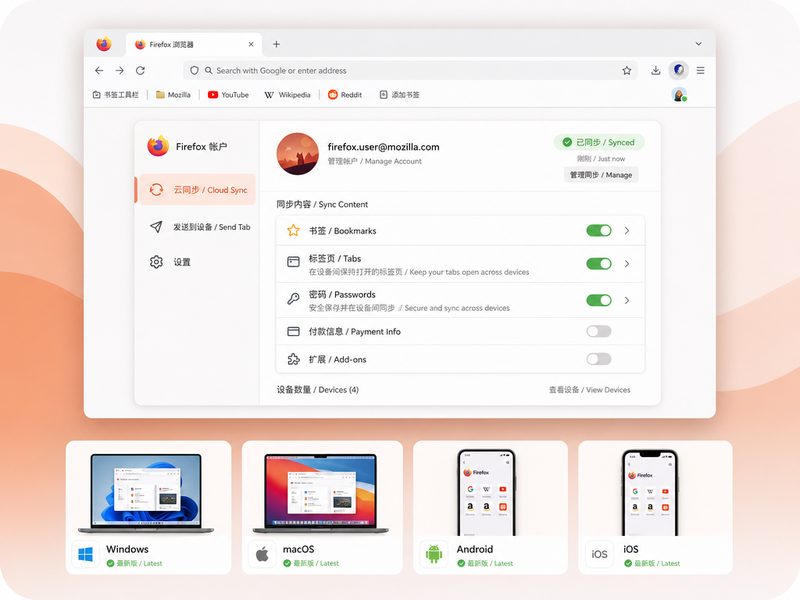Select 云同步 / Cloud Sync in sidebar
Viewport: 800px width, 600px height.
click(x=197, y=189)
